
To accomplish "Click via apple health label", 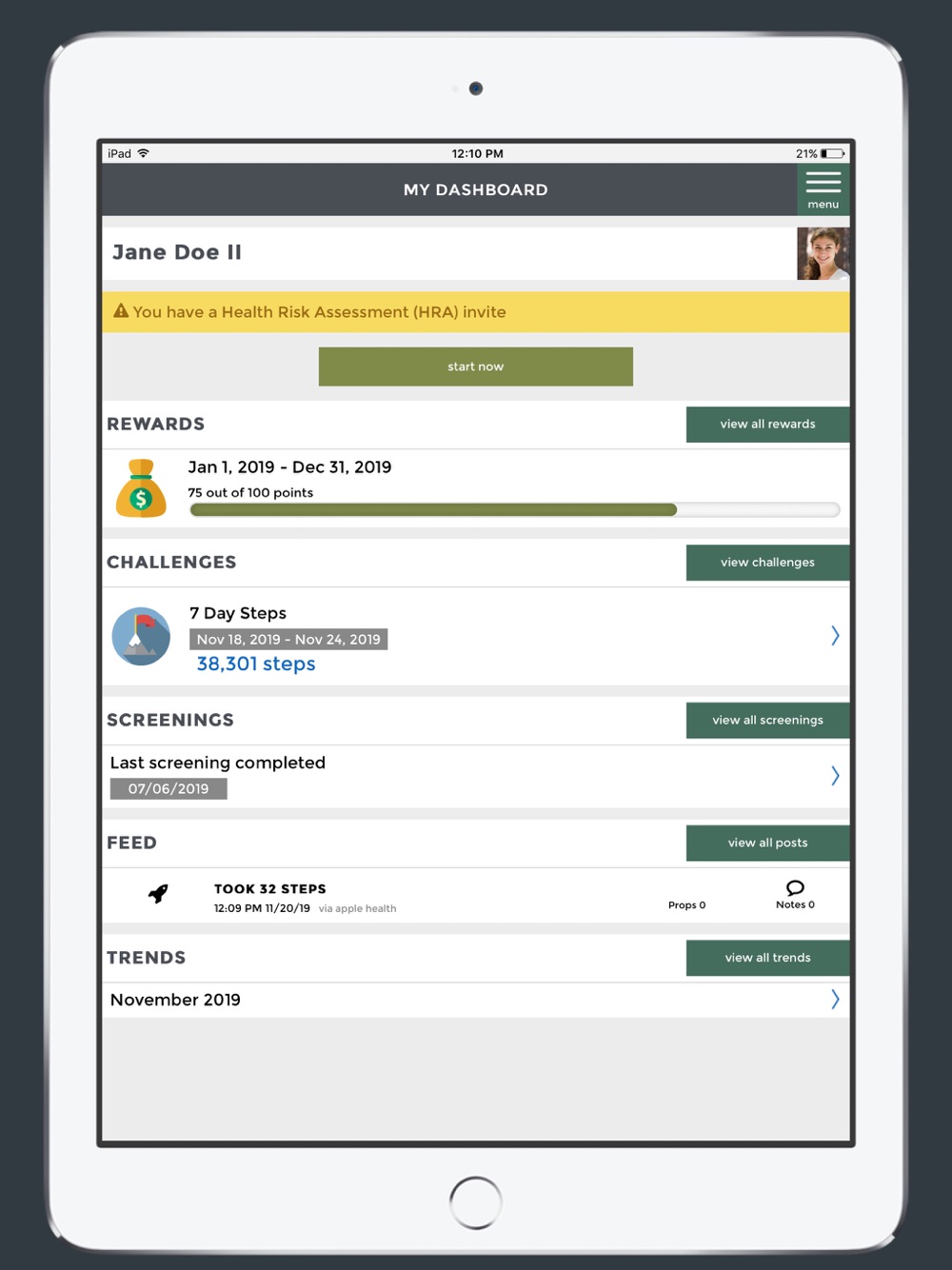I will click(357, 909).
